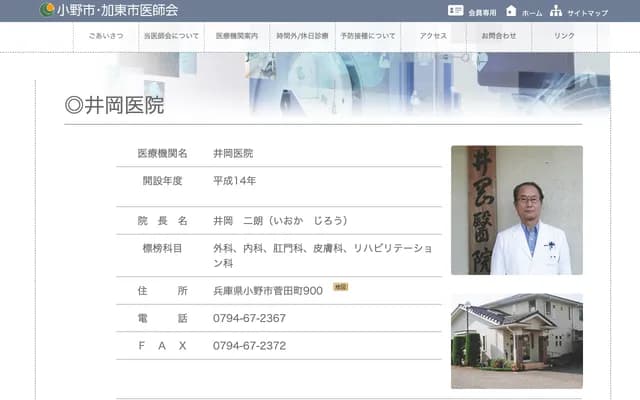640x400 pixels.
Task: Click the 小野市・加東市医師会 site title
Action: [118, 10]
